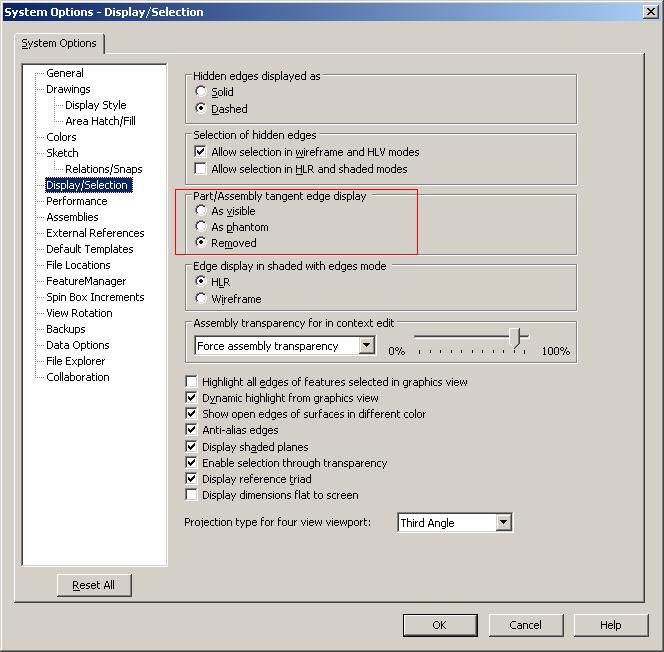Open Relations/Snaps under Sketch
The height and width of the screenshot is (652, 664).
point(104,169)
